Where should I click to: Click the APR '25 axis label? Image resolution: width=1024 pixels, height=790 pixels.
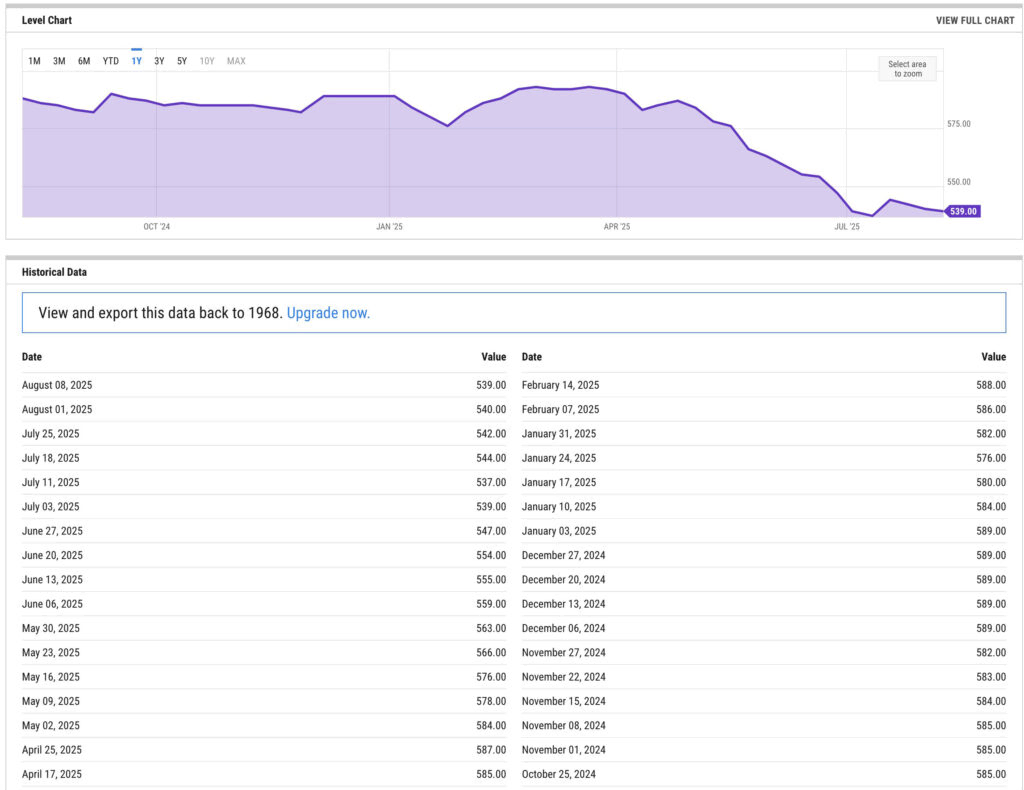(x=616, y=227)
